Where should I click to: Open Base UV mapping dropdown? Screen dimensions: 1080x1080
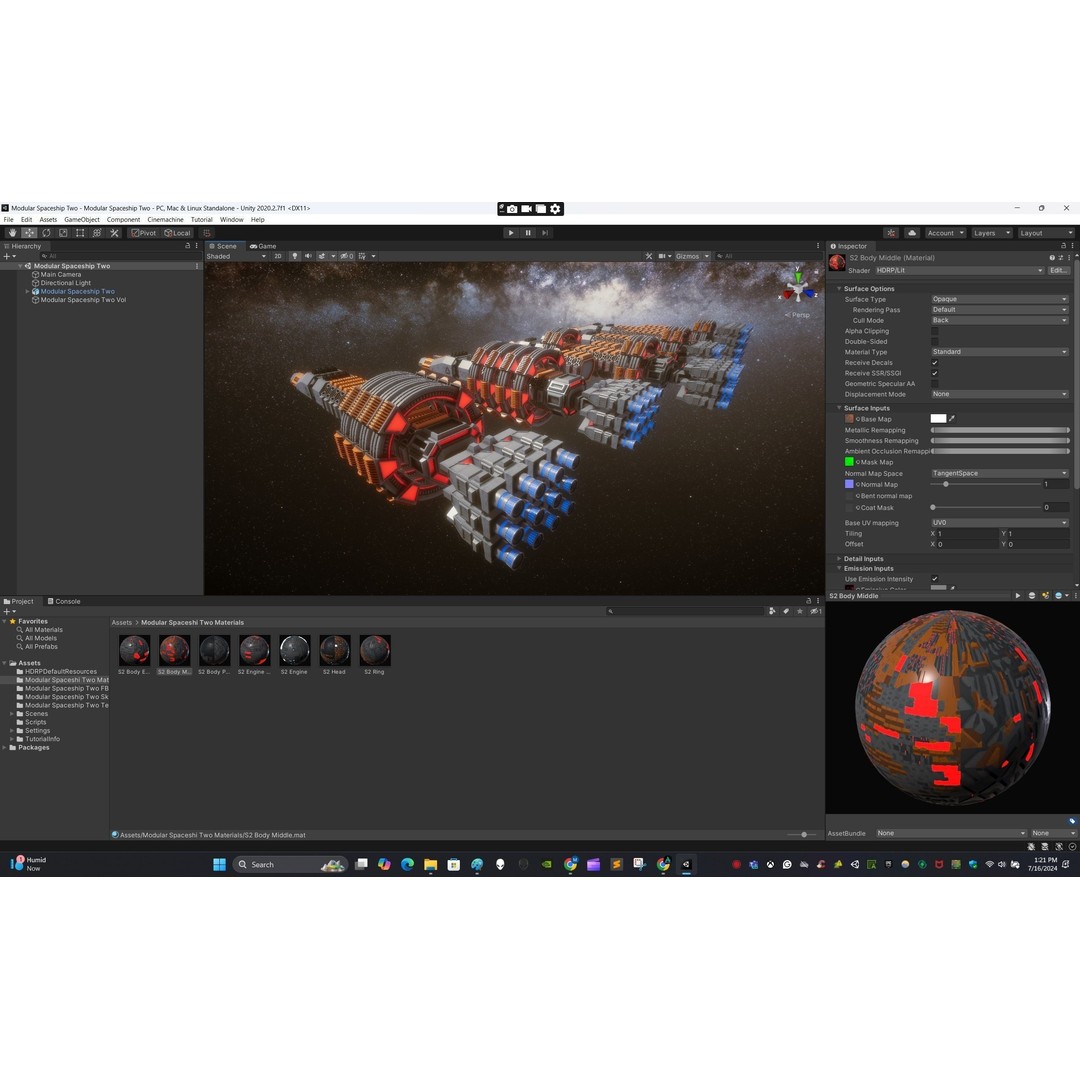999,523
